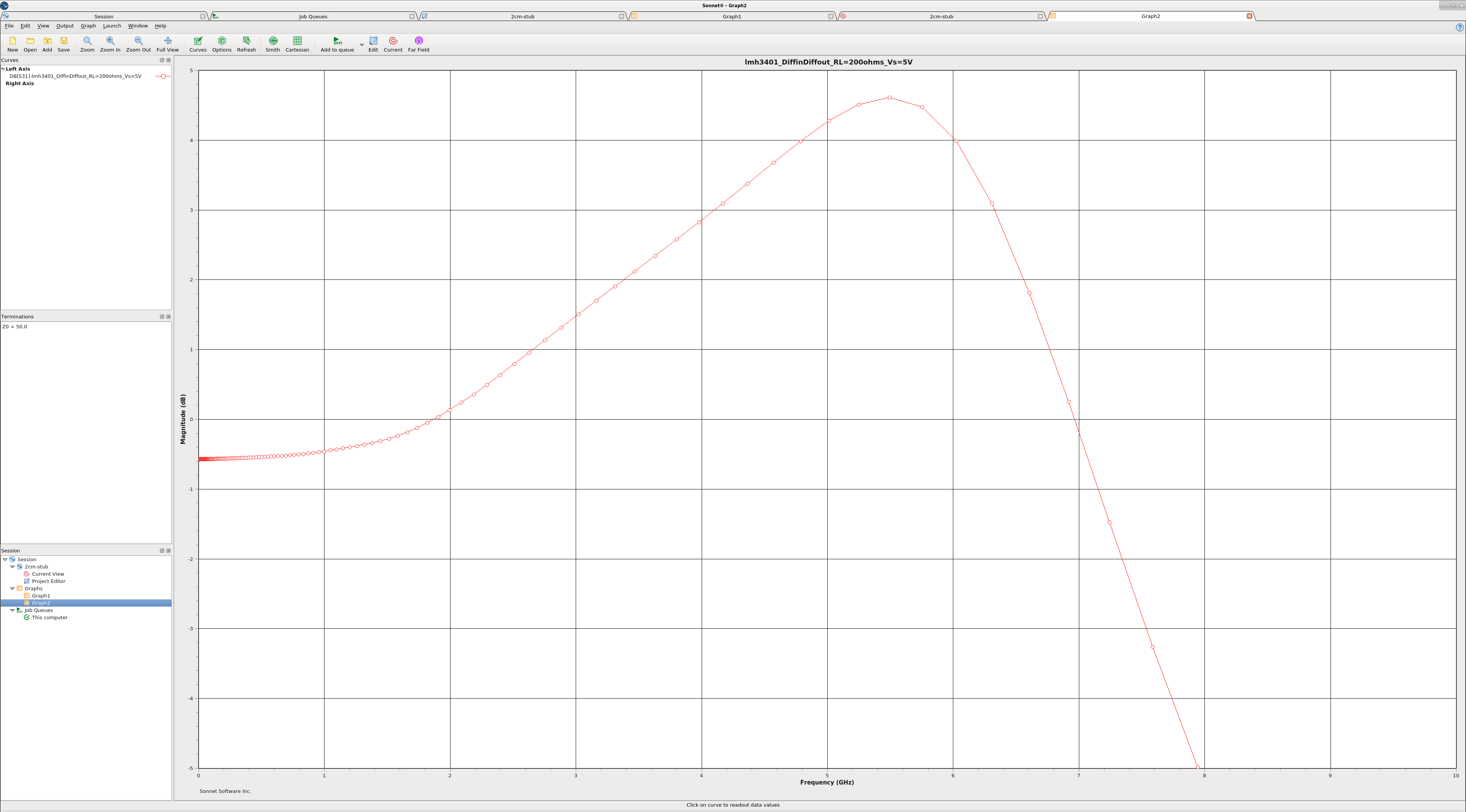The height and width of the screenshot is (812, 1466).
Task: Open the Graph menu
Action: [88, 26]
